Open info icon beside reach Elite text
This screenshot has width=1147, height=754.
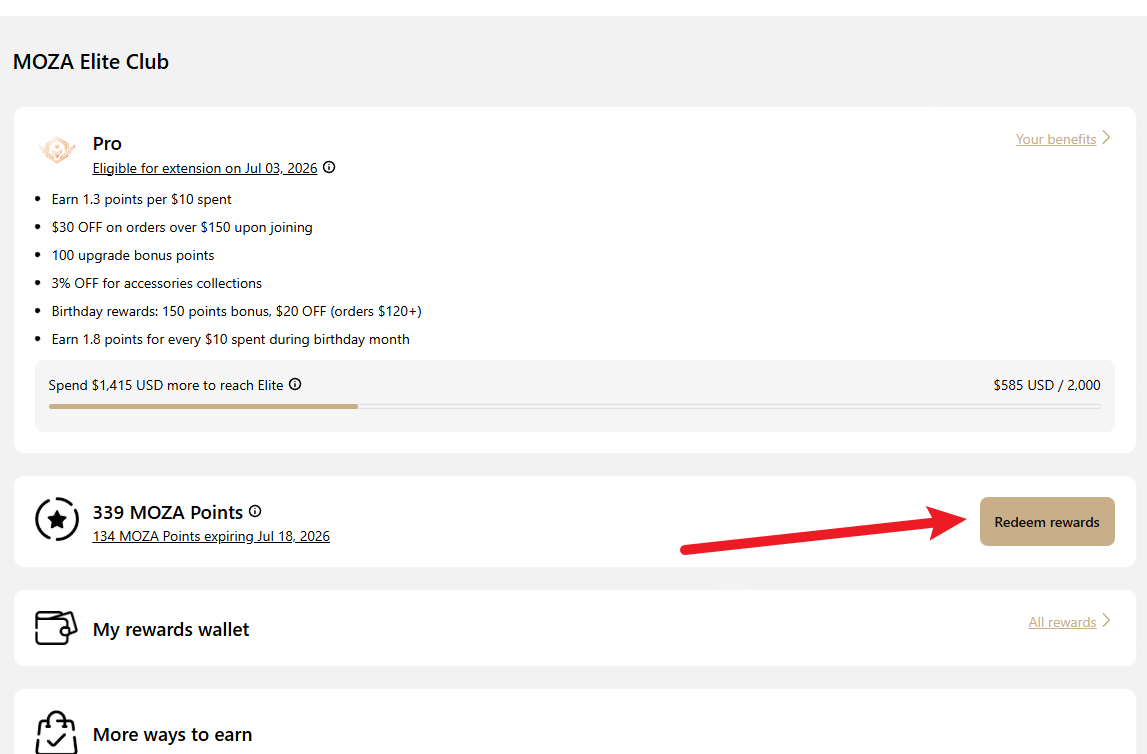pos(295,384)
